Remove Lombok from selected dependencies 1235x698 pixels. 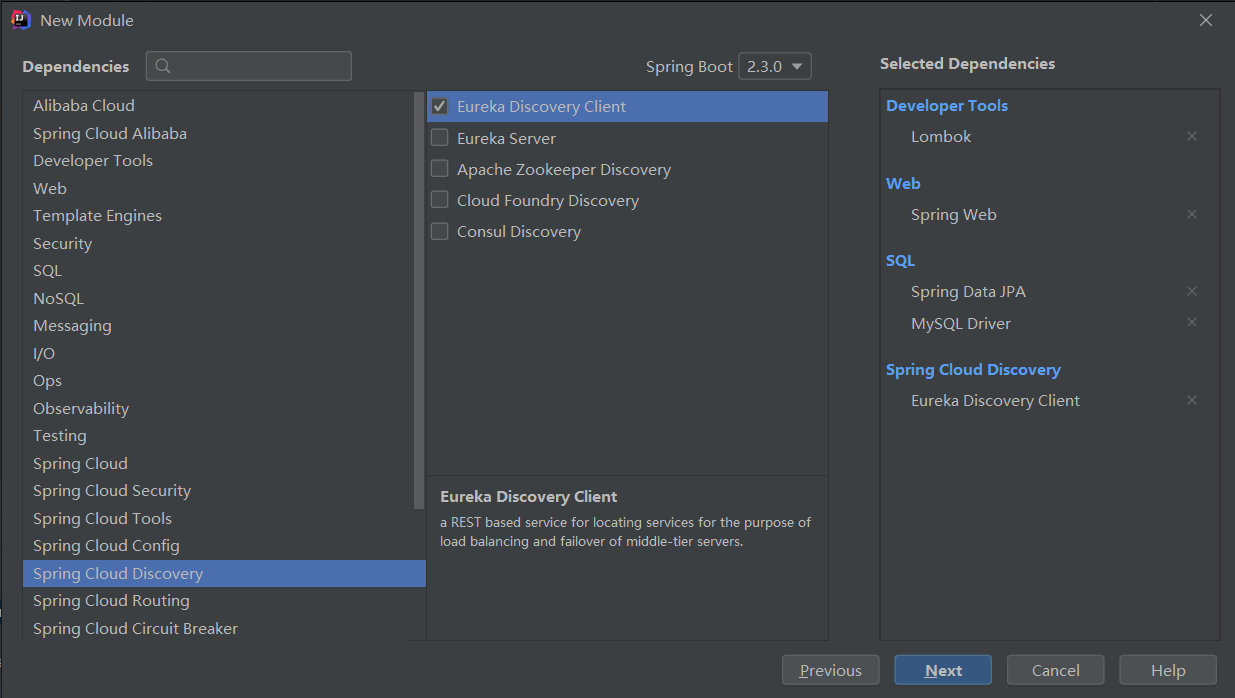(x=1191, y=136)
